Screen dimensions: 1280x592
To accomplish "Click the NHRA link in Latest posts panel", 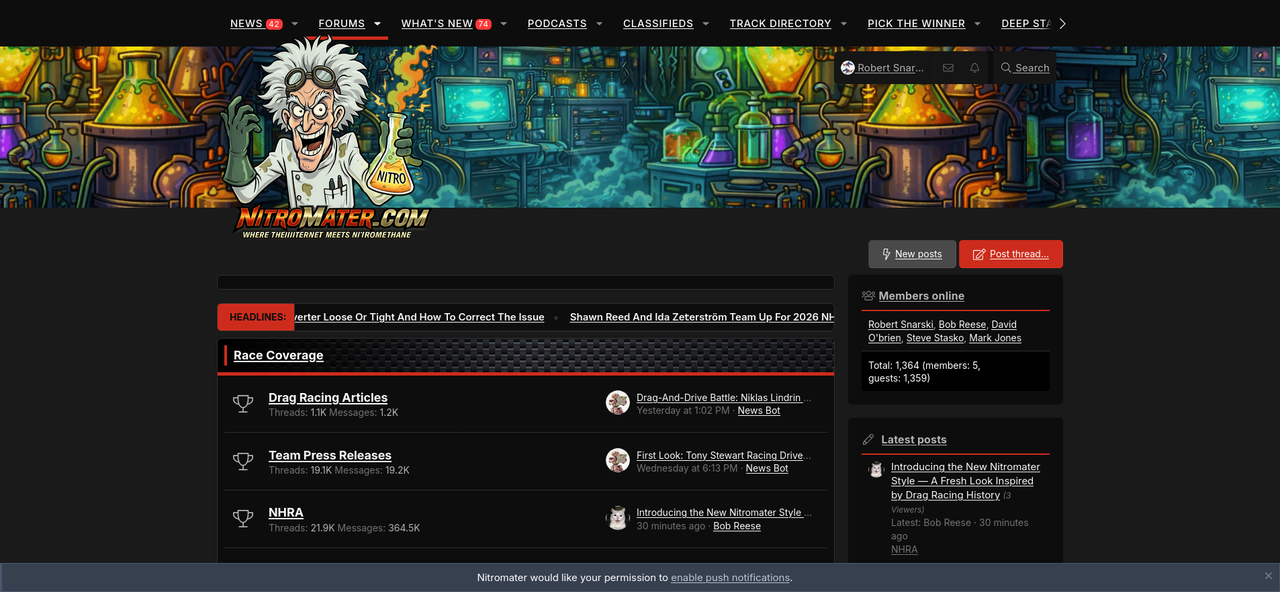I will 904,550.
